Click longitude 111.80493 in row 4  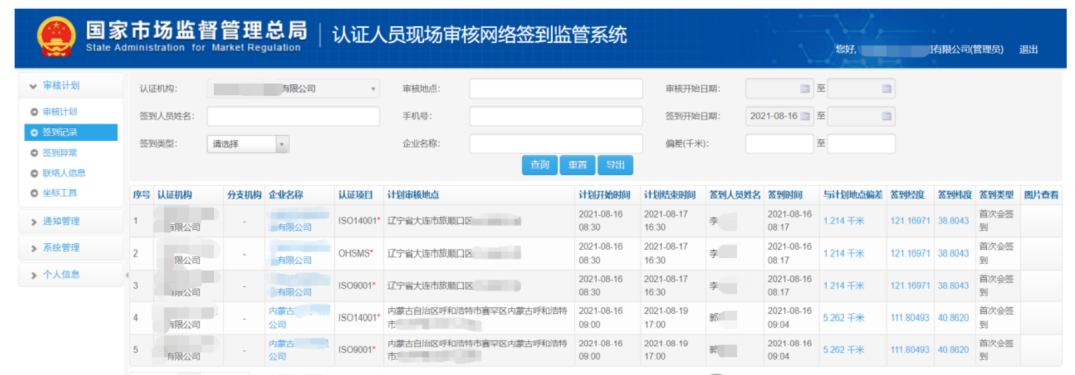pos(910,317)
